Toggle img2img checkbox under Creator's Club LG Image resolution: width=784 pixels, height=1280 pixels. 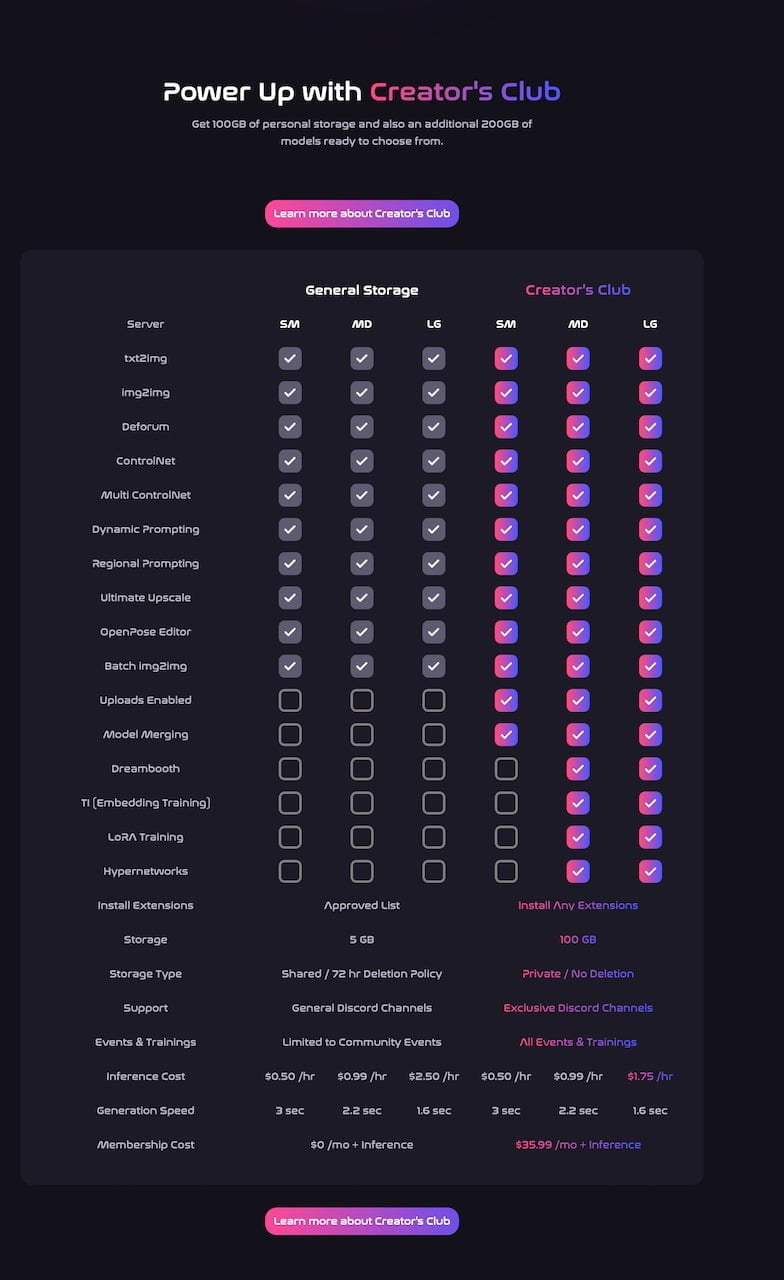tap(650, 393)
